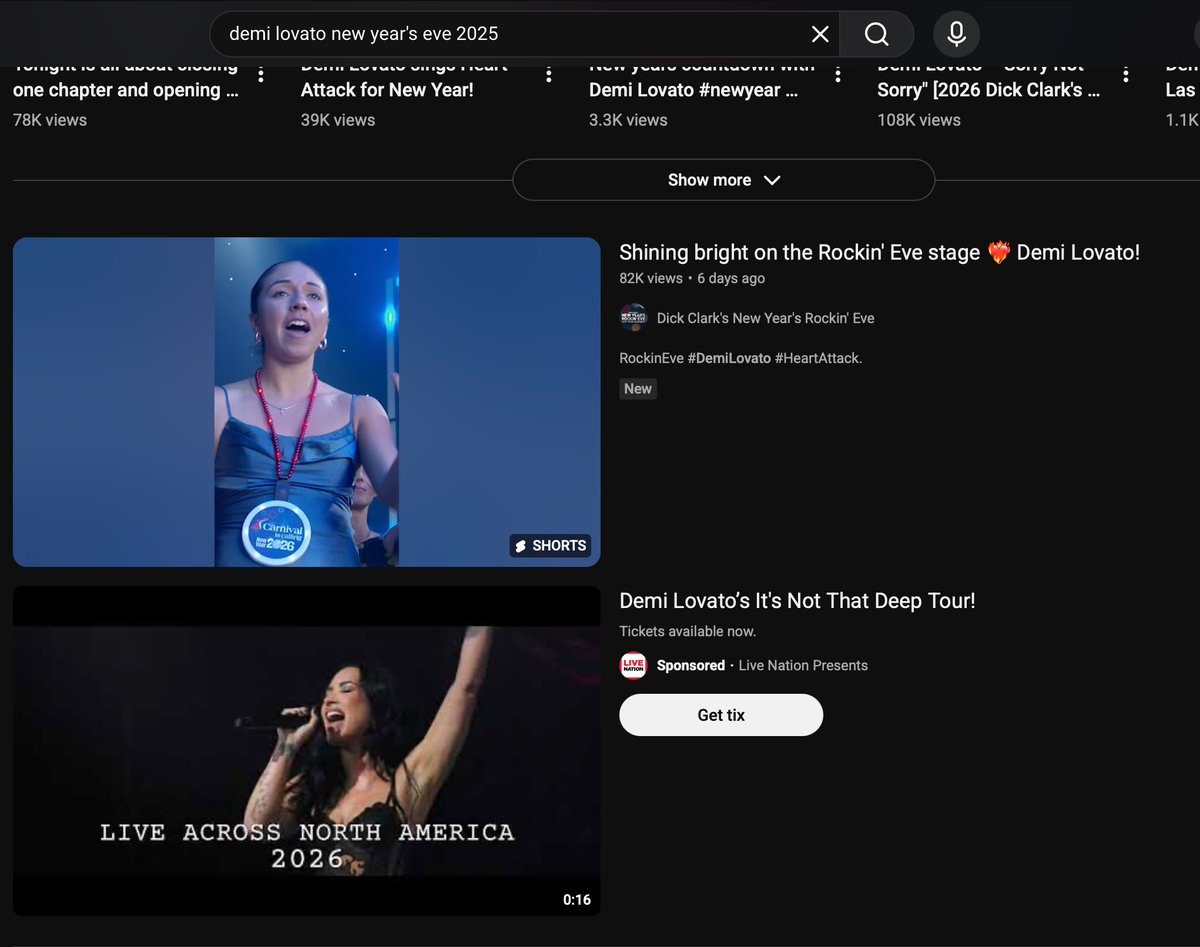Click the Live Nation Presents advertiser name
1200x947 pixels.
coord(803,665)
